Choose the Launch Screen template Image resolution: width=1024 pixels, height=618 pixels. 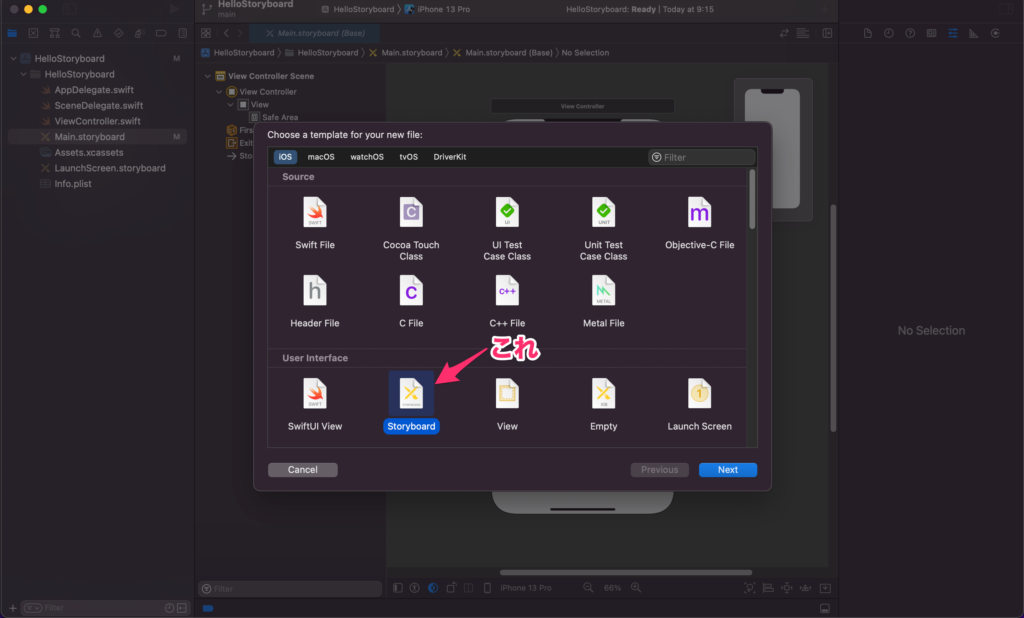pos(699,394)
